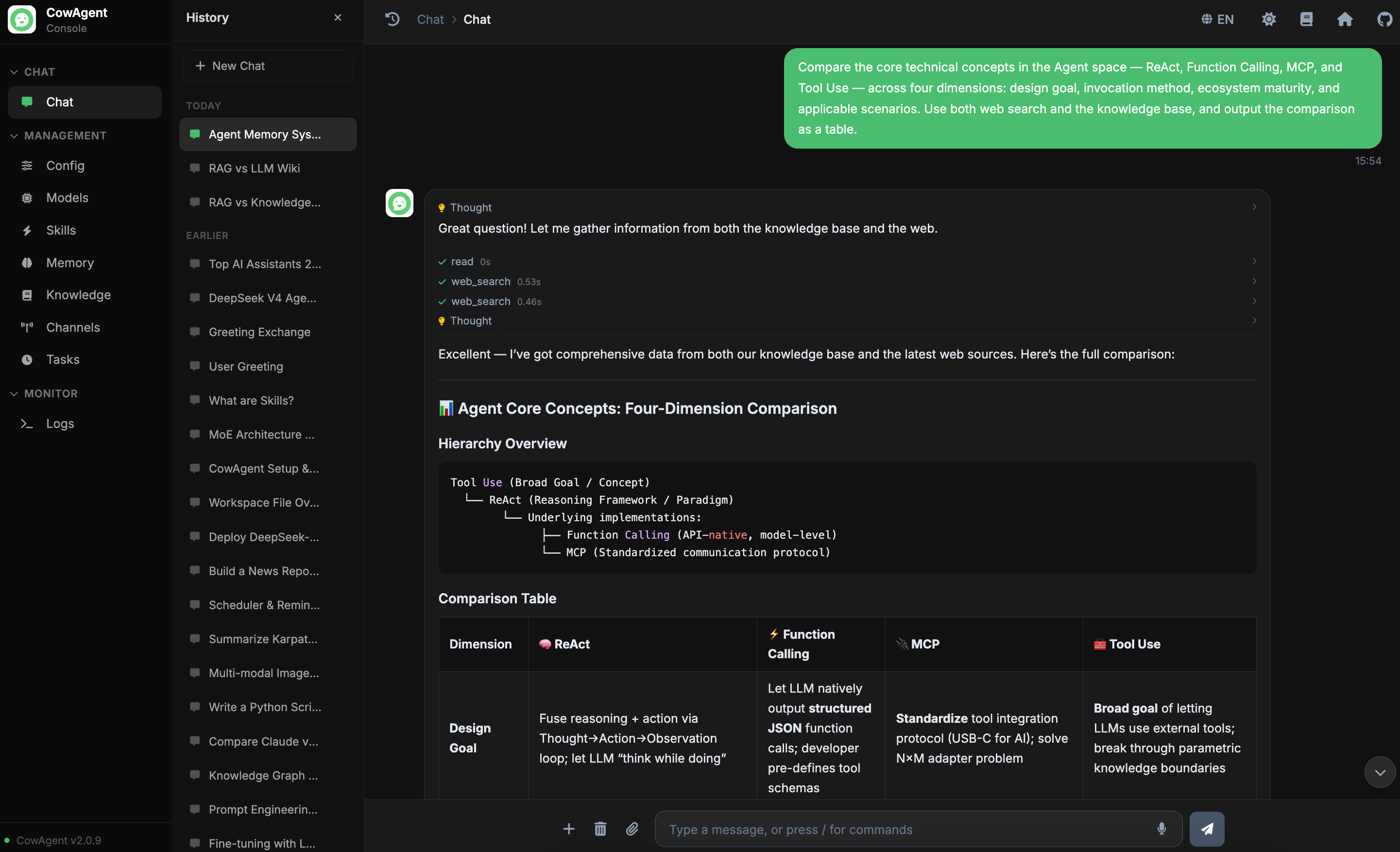
Task: Open the DeepSeek V4 Age... conversation
Action: [x=268, y=298]
